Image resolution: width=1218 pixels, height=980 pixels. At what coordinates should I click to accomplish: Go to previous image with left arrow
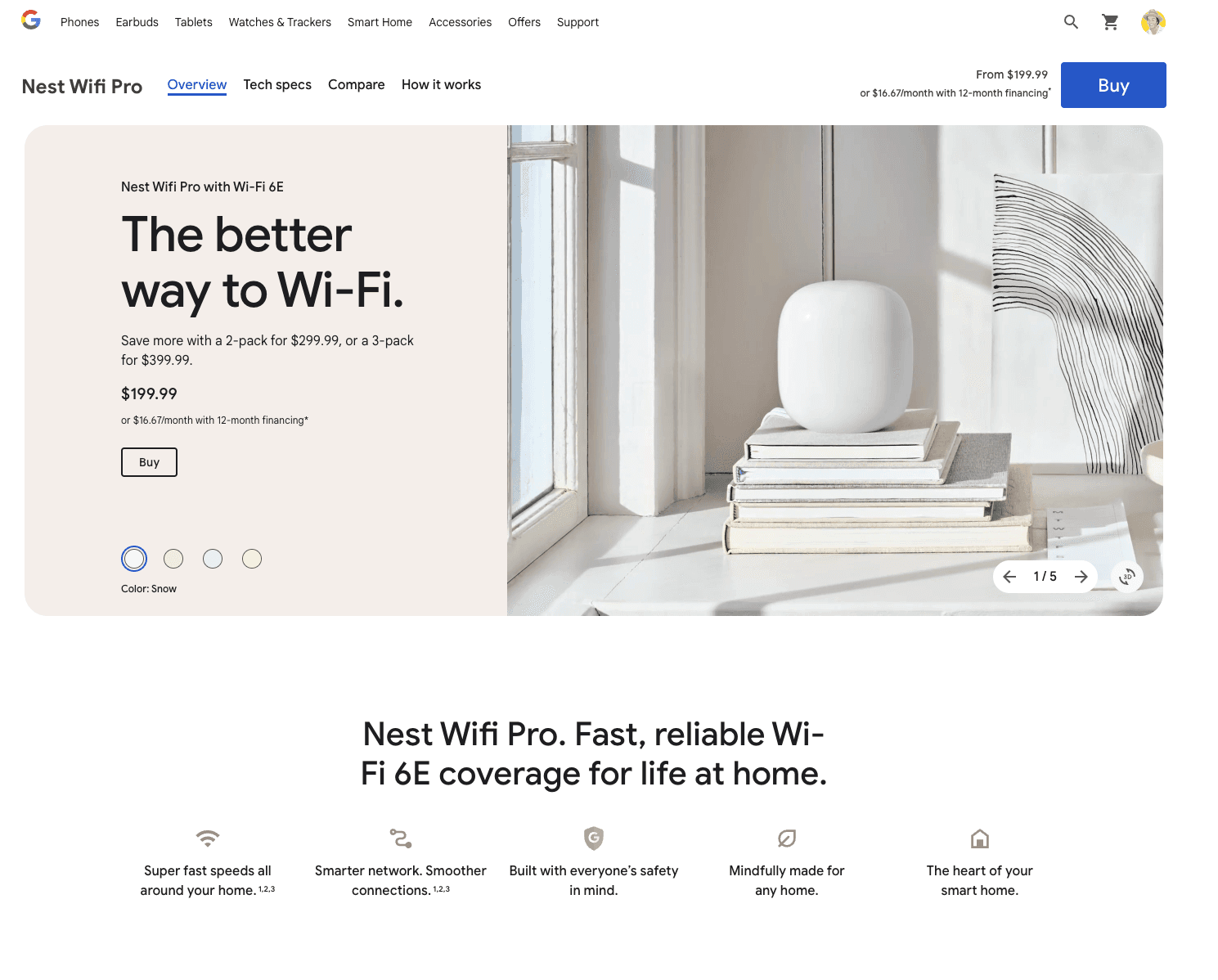pos(1009,577)
